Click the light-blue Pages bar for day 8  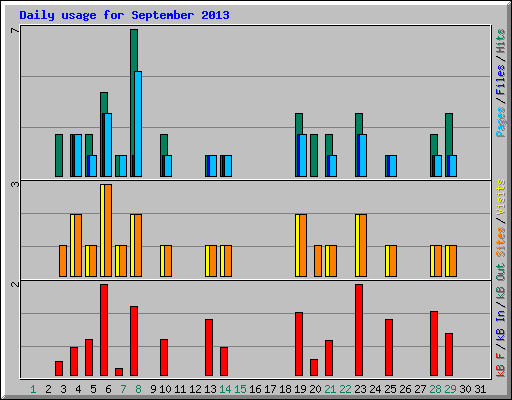coord(138,124)
